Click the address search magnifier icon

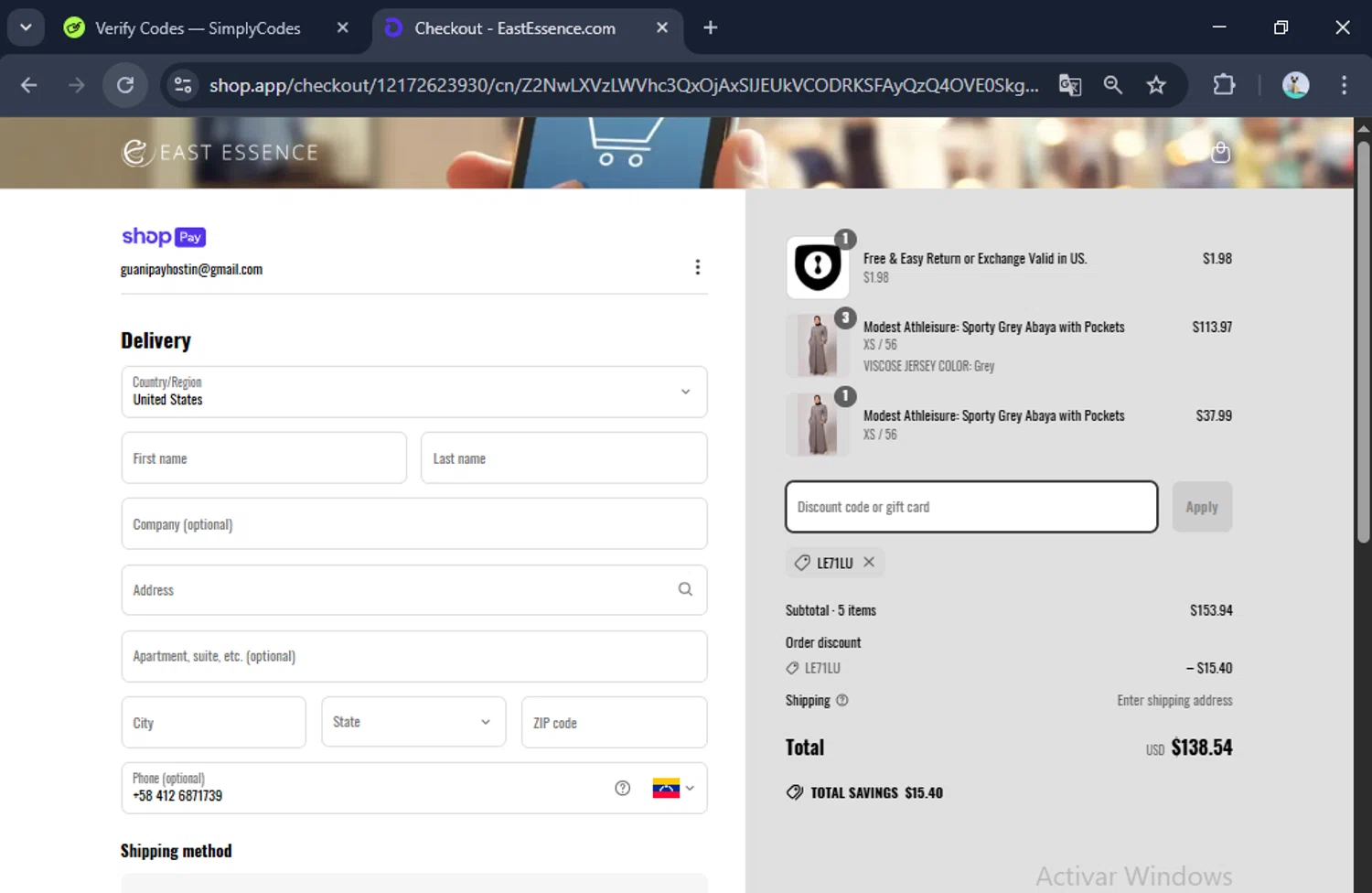click(685, 589)
